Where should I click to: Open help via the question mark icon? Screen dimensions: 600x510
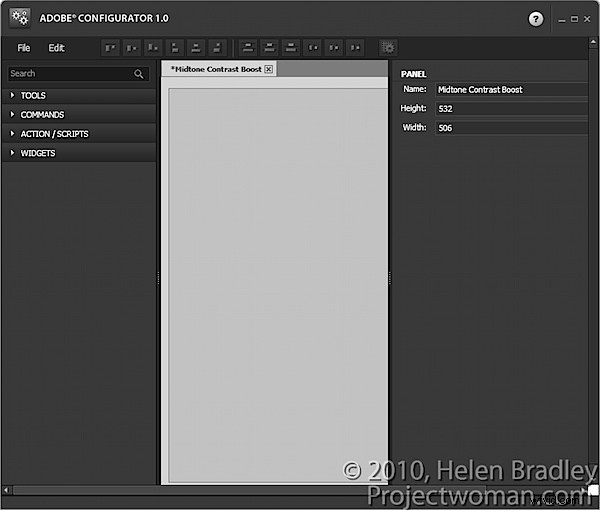(x=536, y=19)
